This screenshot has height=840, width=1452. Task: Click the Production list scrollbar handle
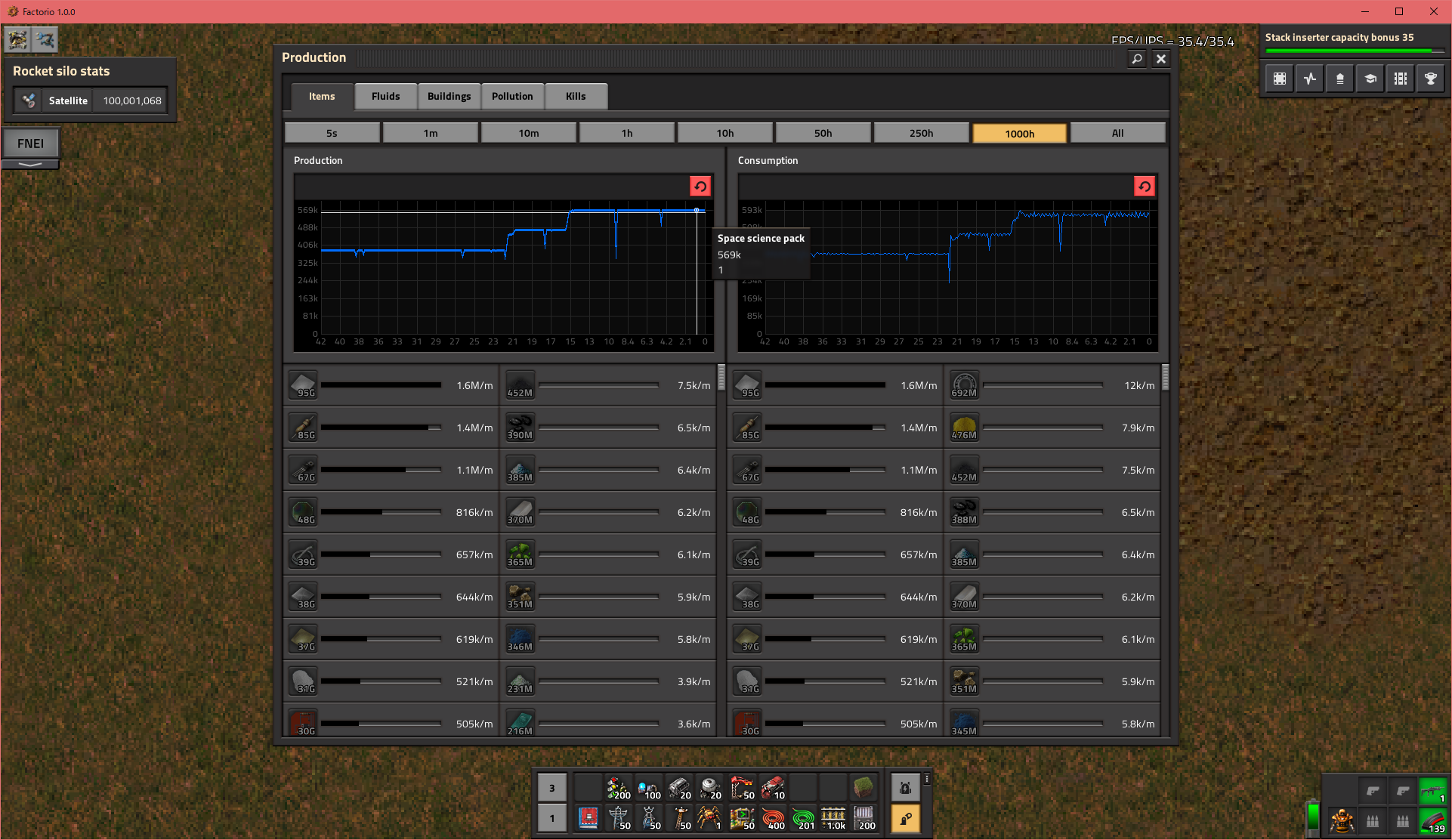click(x=721, y=377)
